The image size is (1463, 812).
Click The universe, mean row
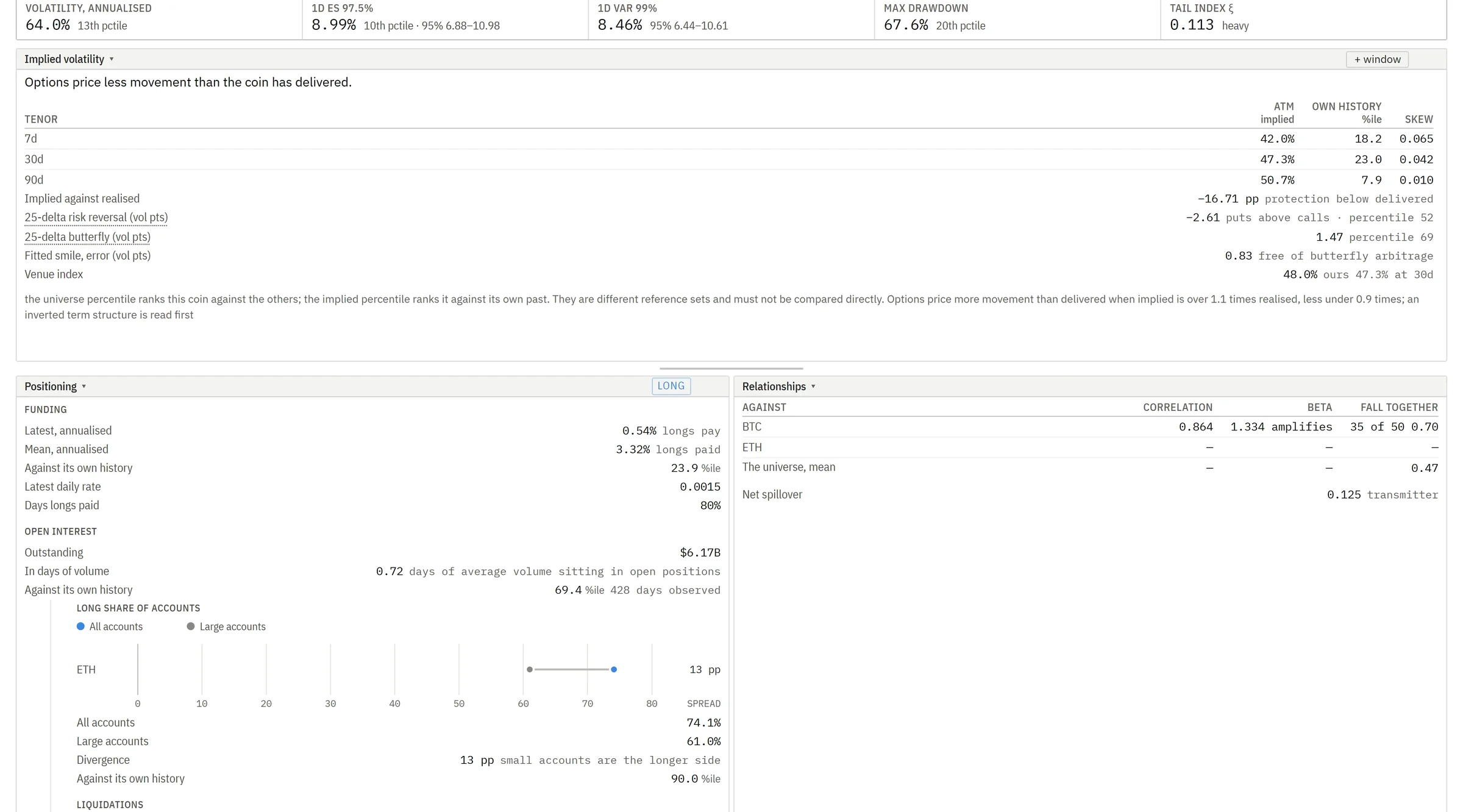pyautogui.click(x=1090, y=468)
